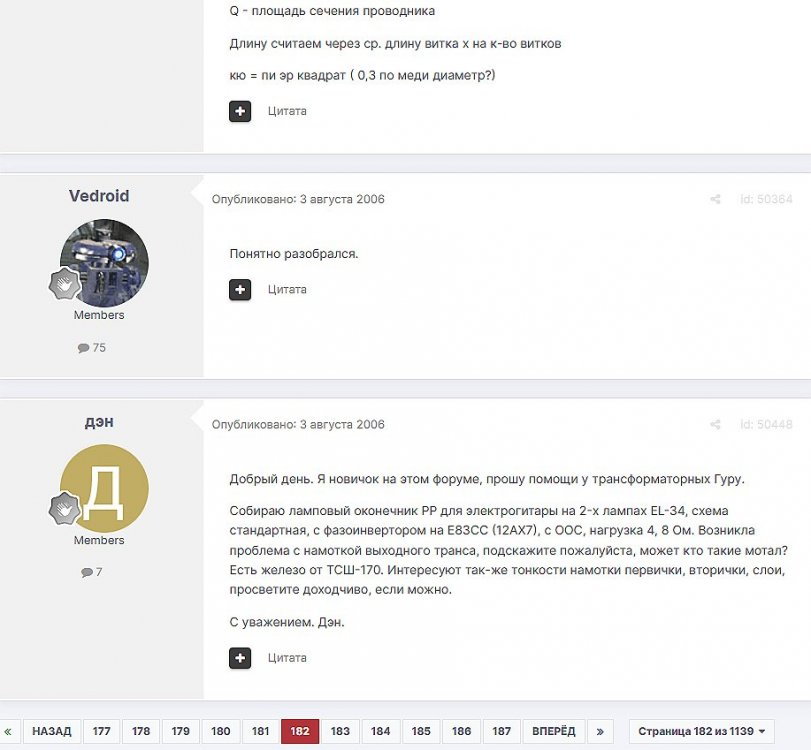Click Цитата quote link in ДЭН's post
The image size is (811, 750).
(x=287, y=658)
